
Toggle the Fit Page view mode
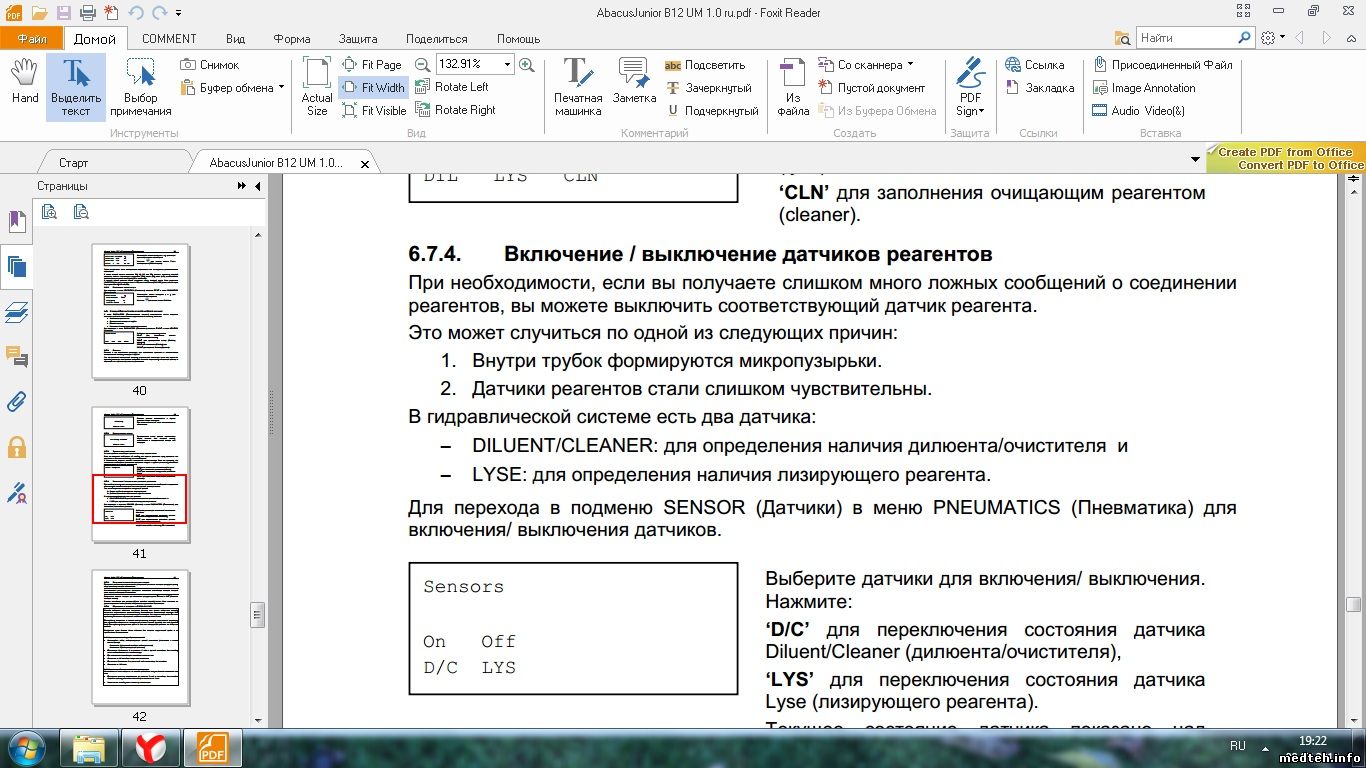[372, 65]
